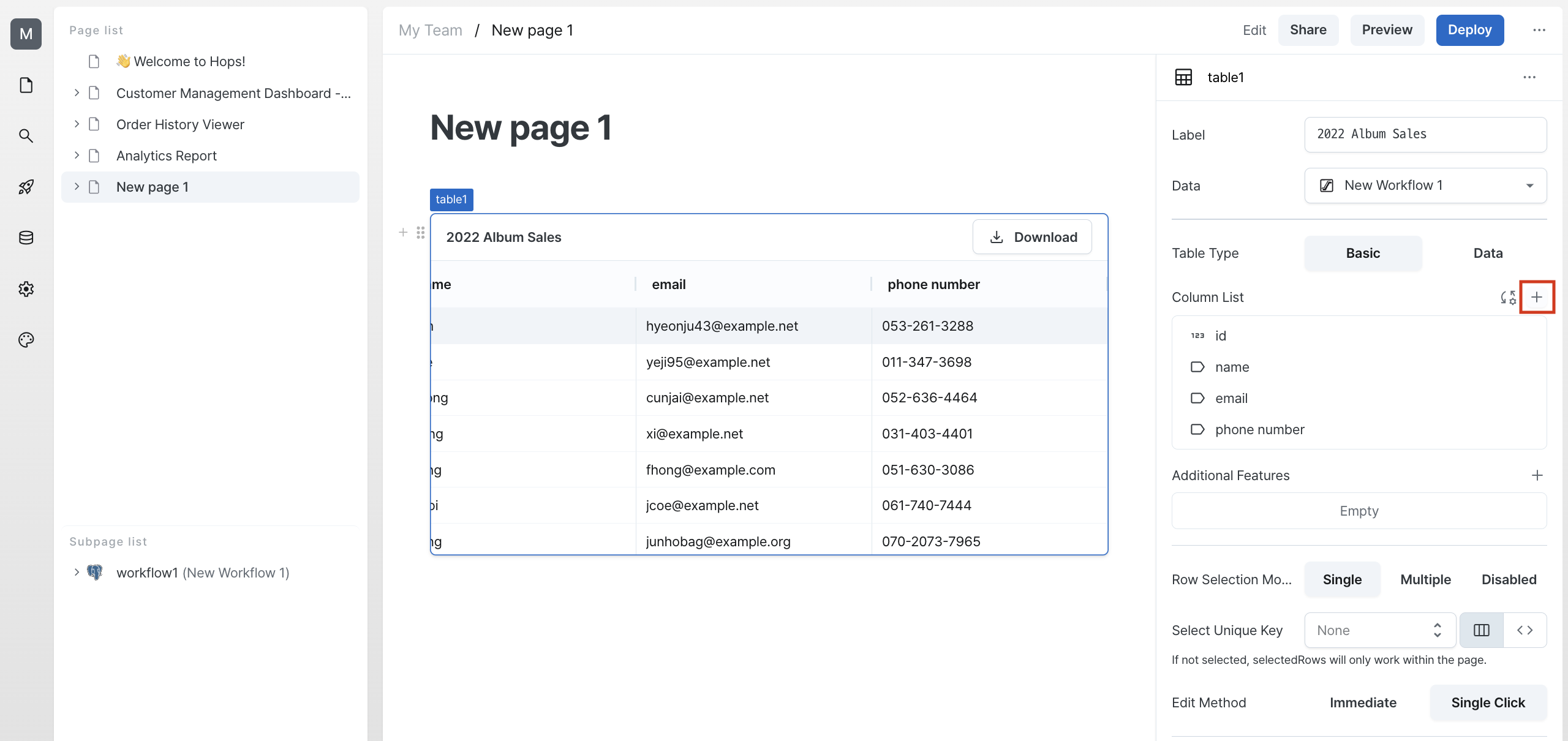The width and height of the screenshot is (1568, 741).
Task: Expand the Order History Viewer page
Action: (x=77, y=124)
